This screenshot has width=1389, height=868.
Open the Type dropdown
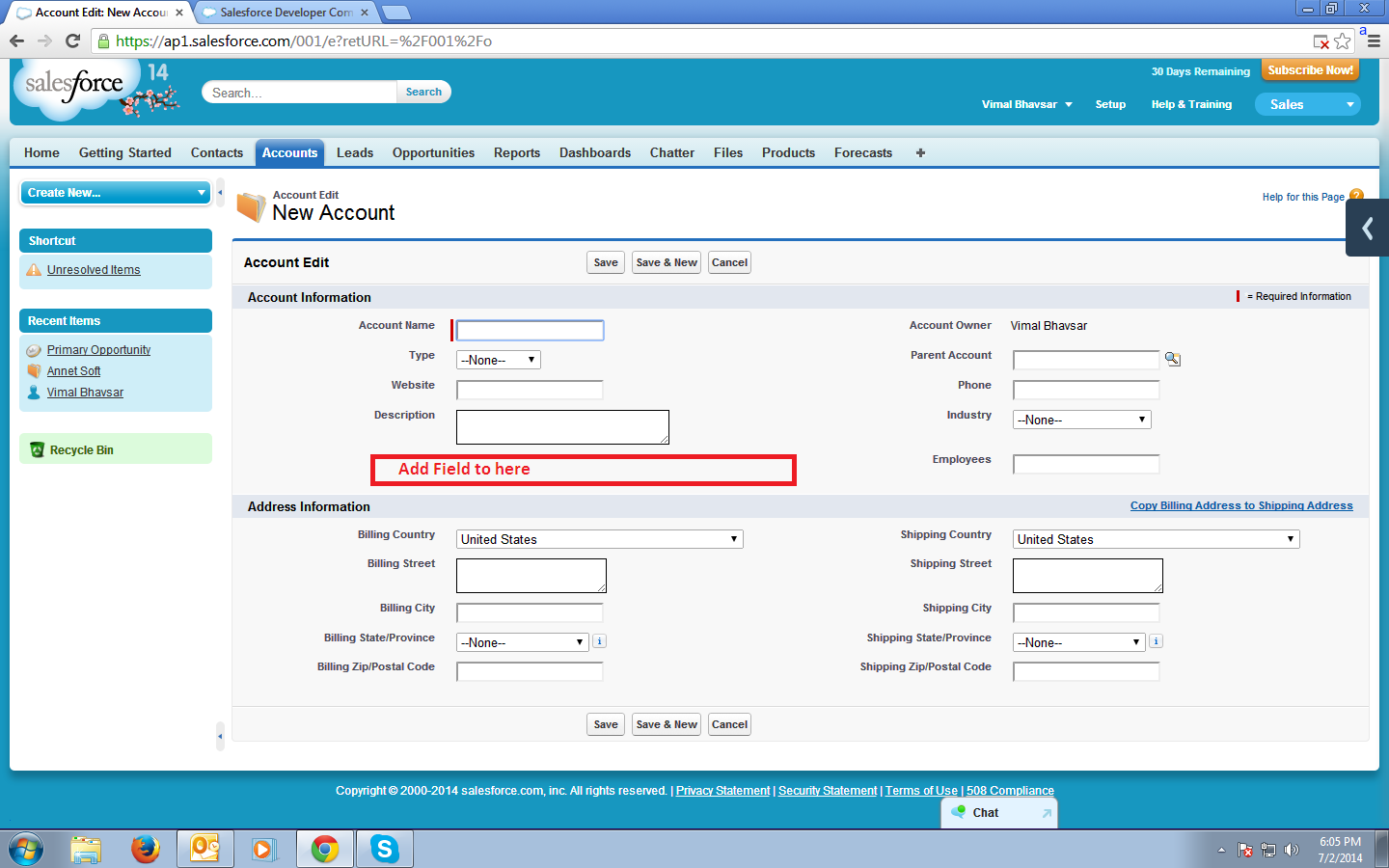(x=498, y=360)
